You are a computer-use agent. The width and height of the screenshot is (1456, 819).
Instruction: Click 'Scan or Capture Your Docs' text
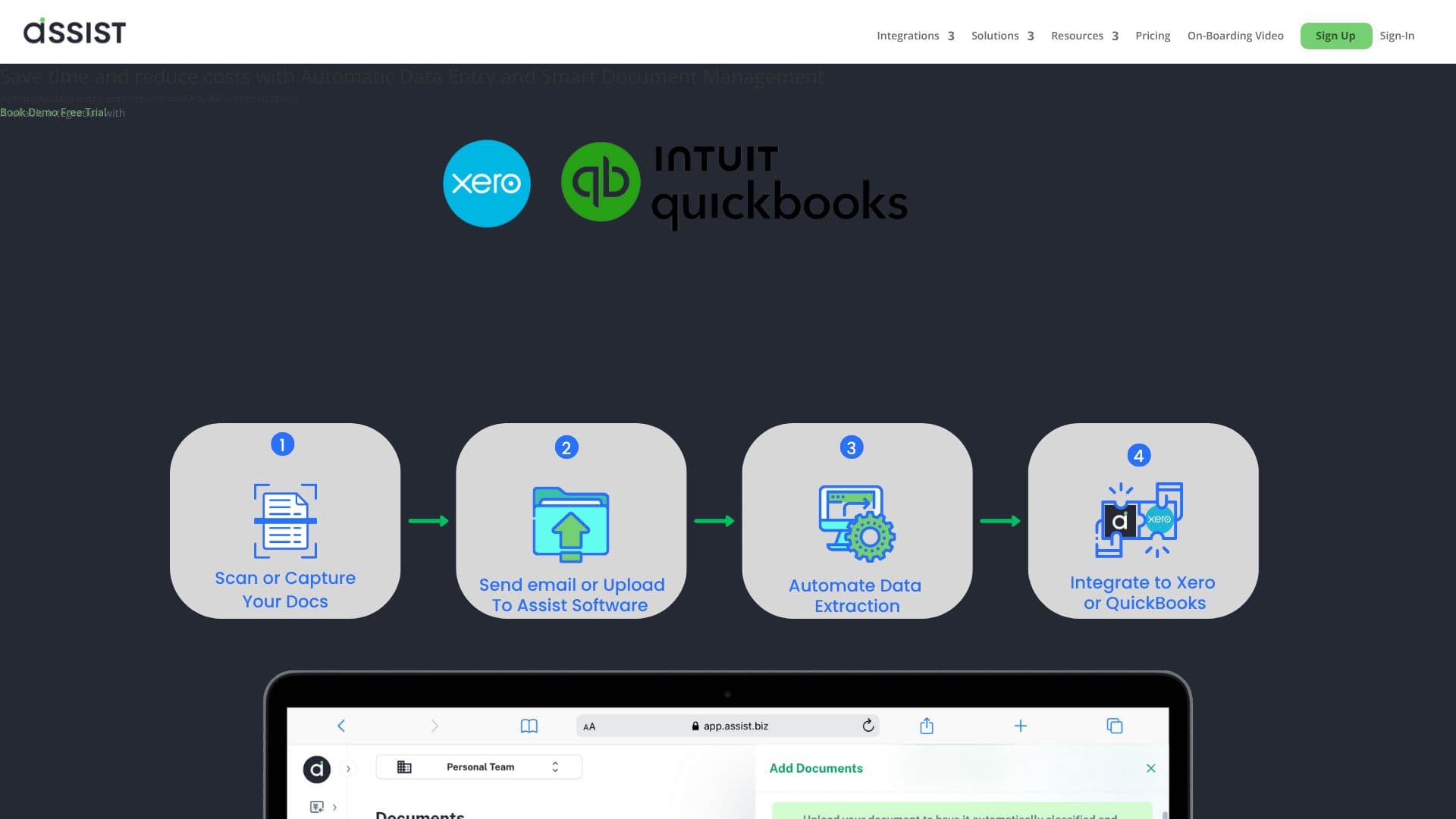tap(285, 589)
